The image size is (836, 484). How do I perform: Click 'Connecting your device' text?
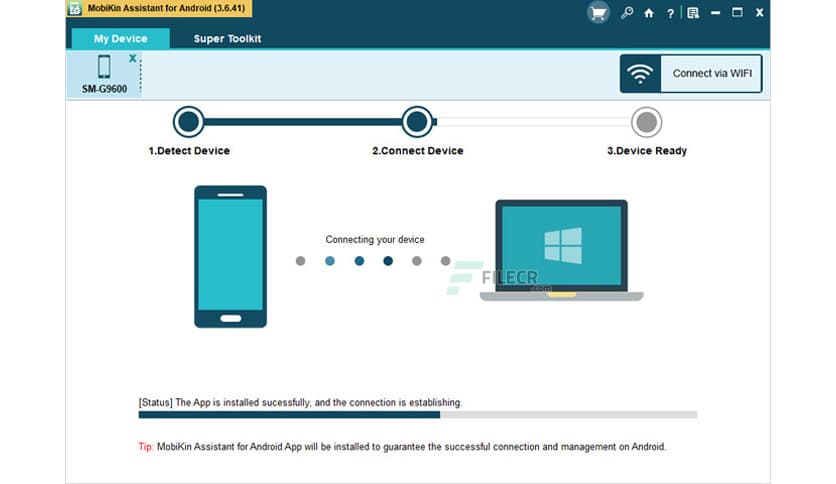375,240
